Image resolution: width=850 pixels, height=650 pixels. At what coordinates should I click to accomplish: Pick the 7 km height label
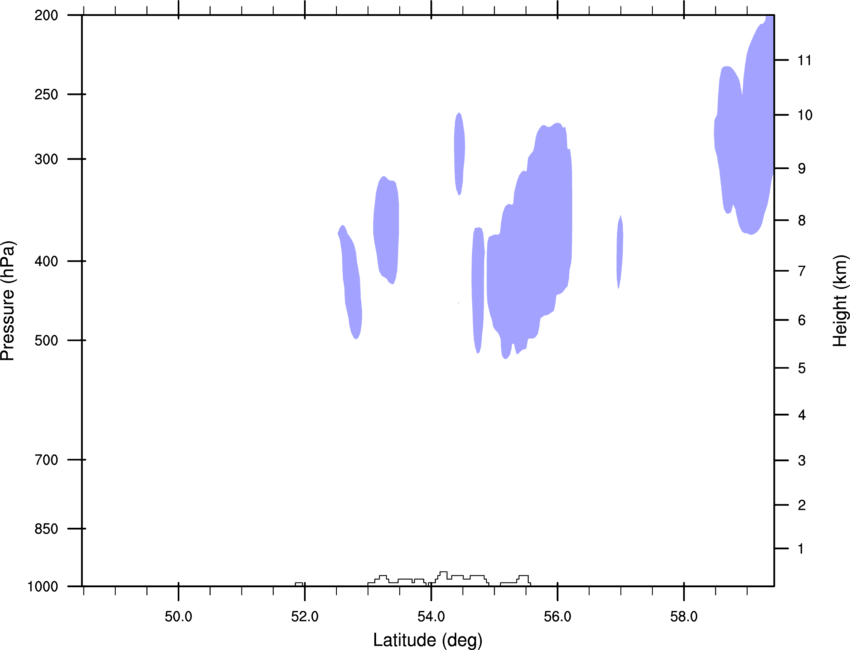(802, 271)
